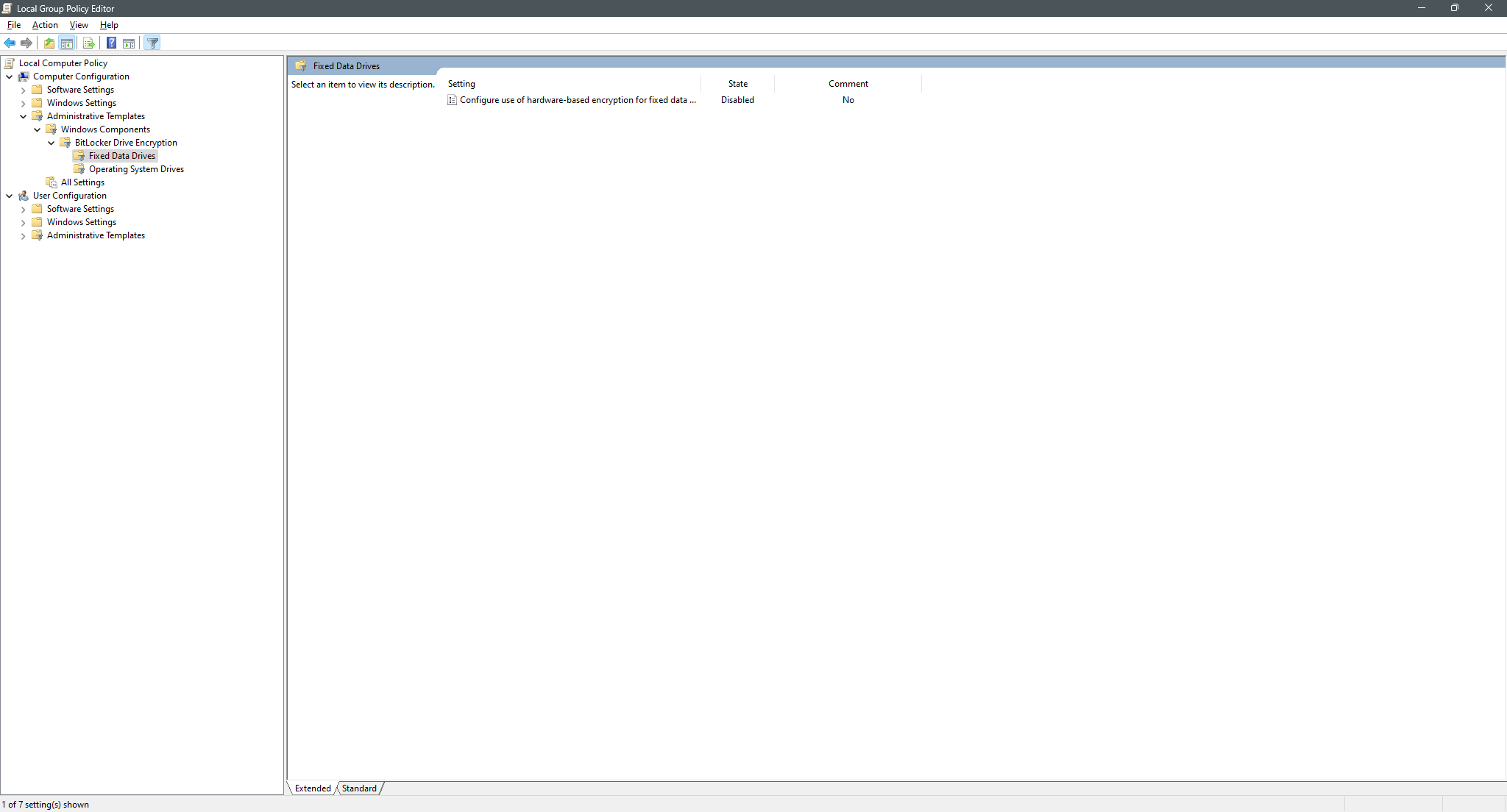This screenshot has height=812, width=1507.
Task: Select Local Computer Policy root label
Action: 63,63
